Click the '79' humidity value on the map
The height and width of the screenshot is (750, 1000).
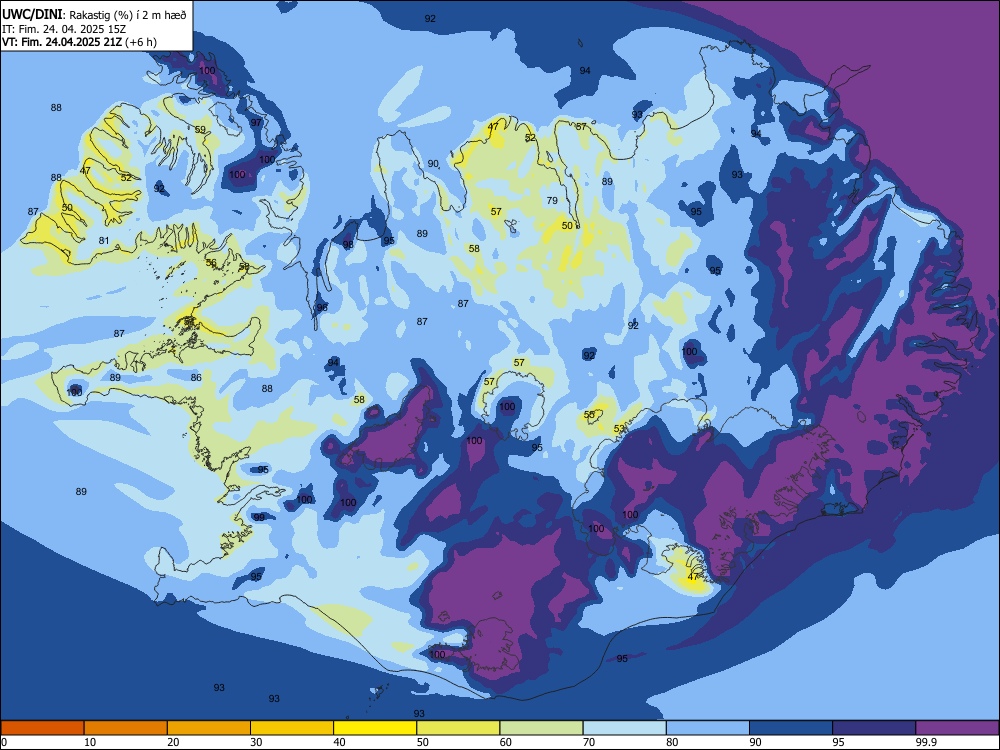[552, 200]
